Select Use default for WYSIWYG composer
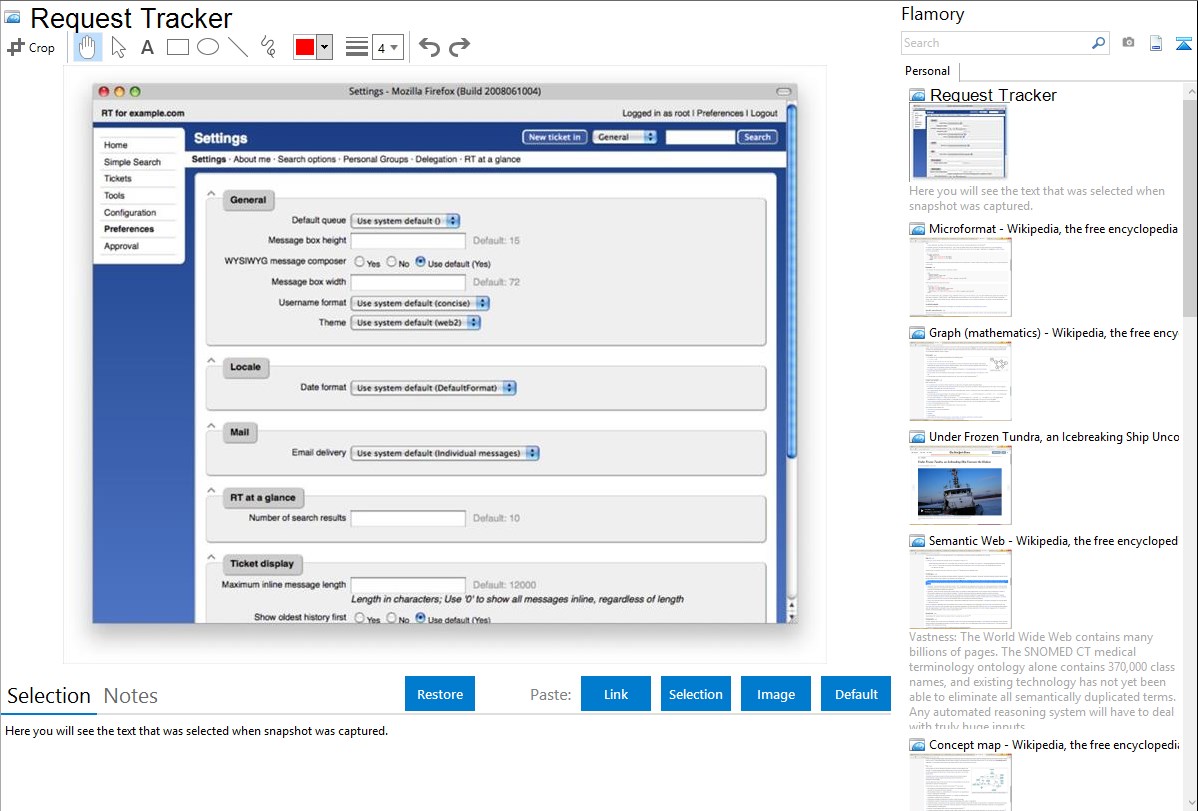1198x811 pixels. 420,261
